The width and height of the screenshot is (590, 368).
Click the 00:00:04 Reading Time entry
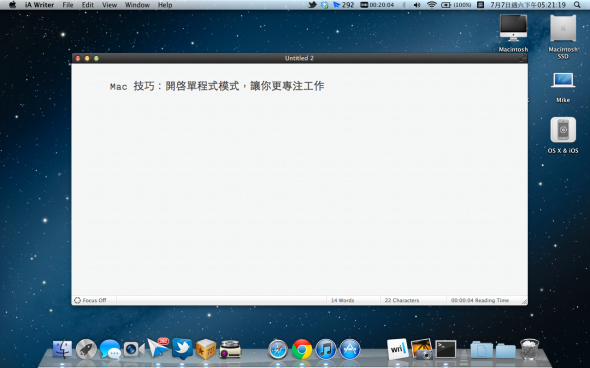[480, 300]
